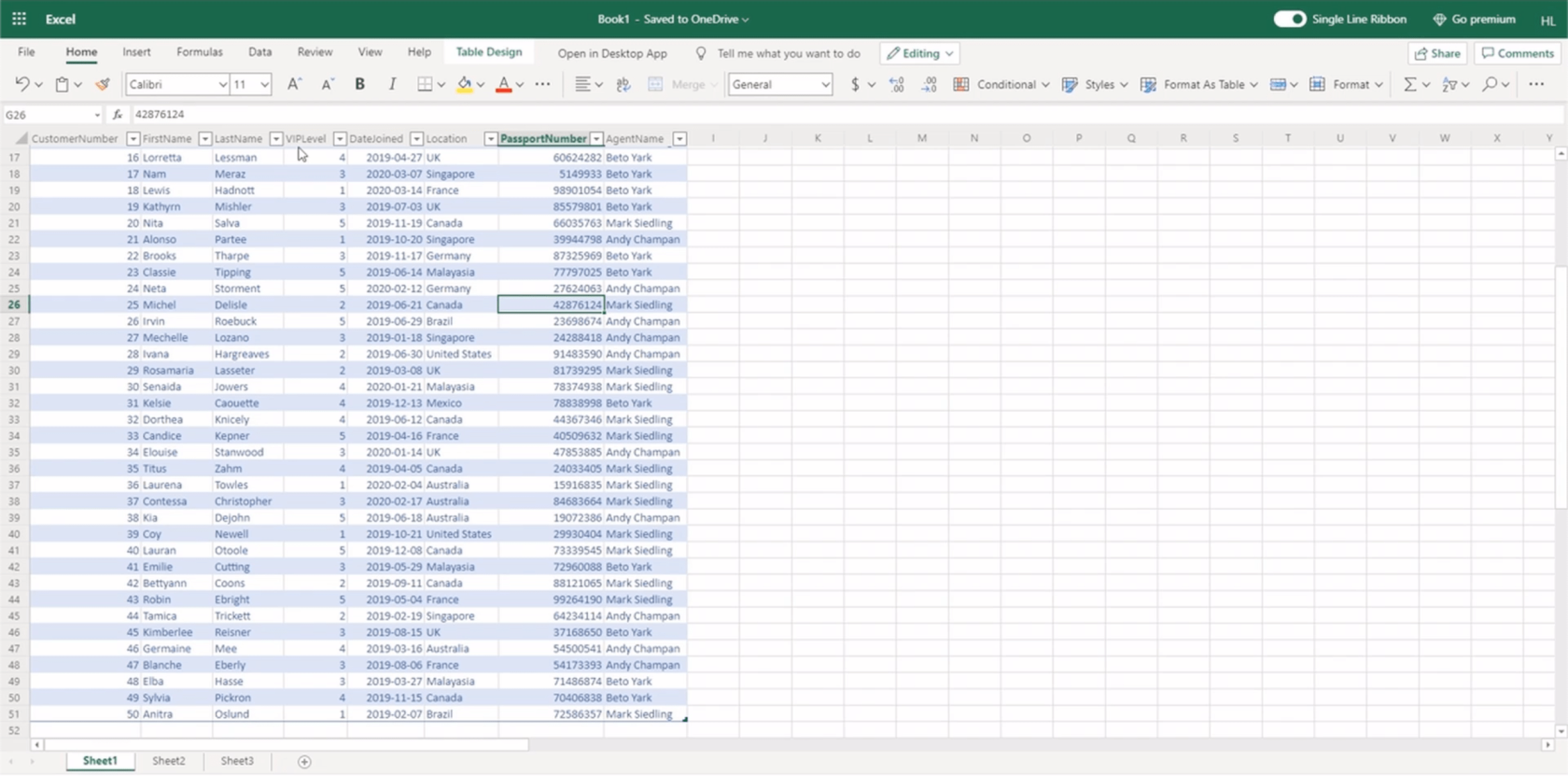
Task: Open the app launcher grid icon
Action: point(19,19)
